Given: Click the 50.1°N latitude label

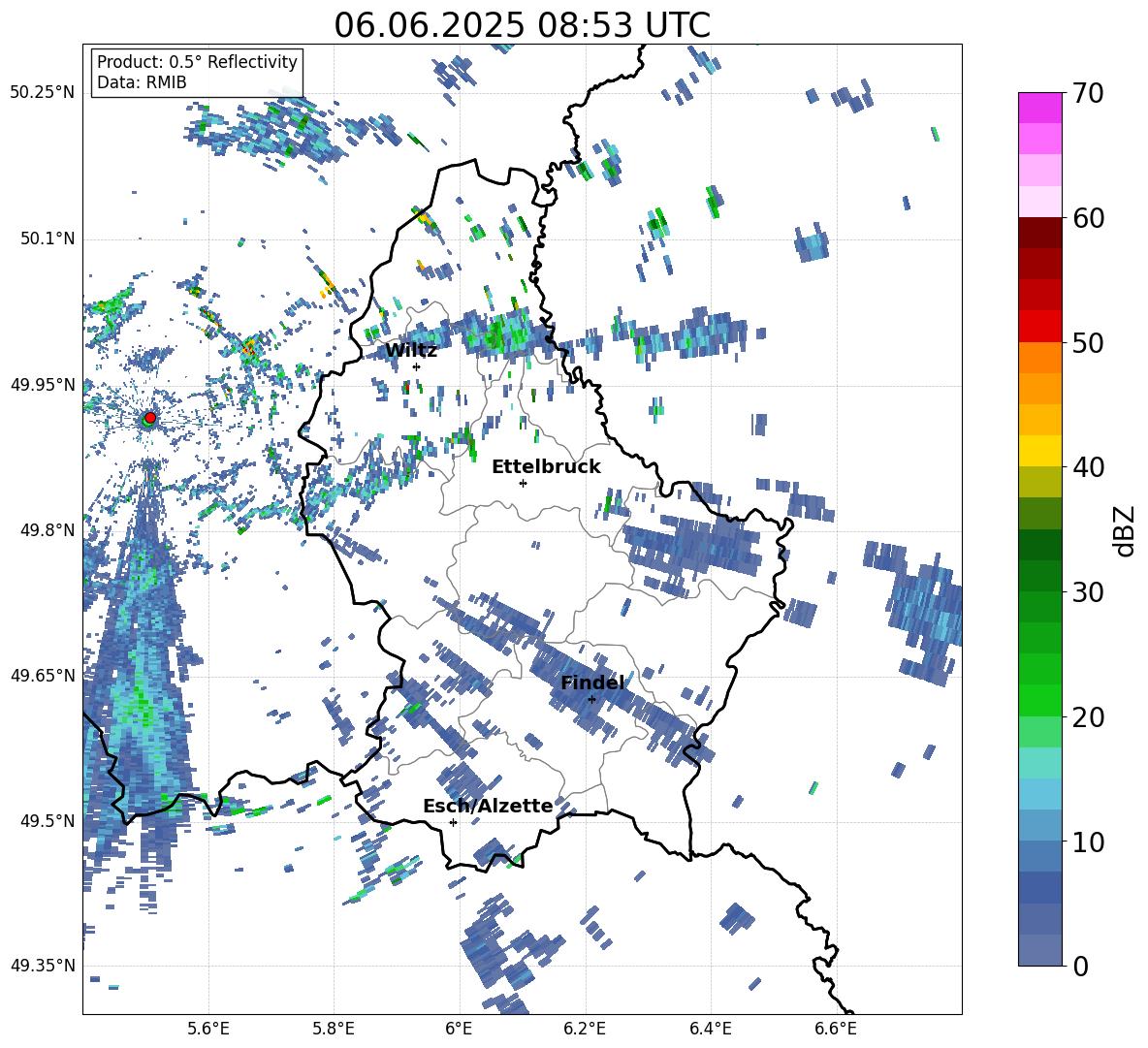Looking at the screenshot, I should click(x=47, y=238).
